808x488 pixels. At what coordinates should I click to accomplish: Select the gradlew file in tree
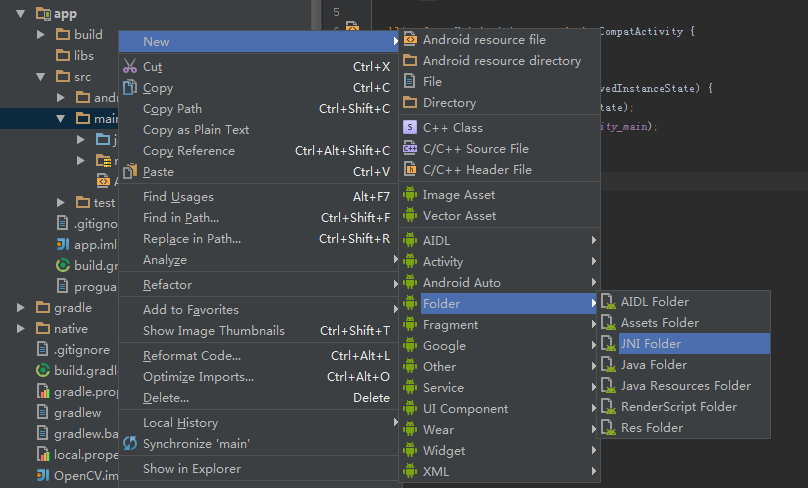tap(76, 412)
